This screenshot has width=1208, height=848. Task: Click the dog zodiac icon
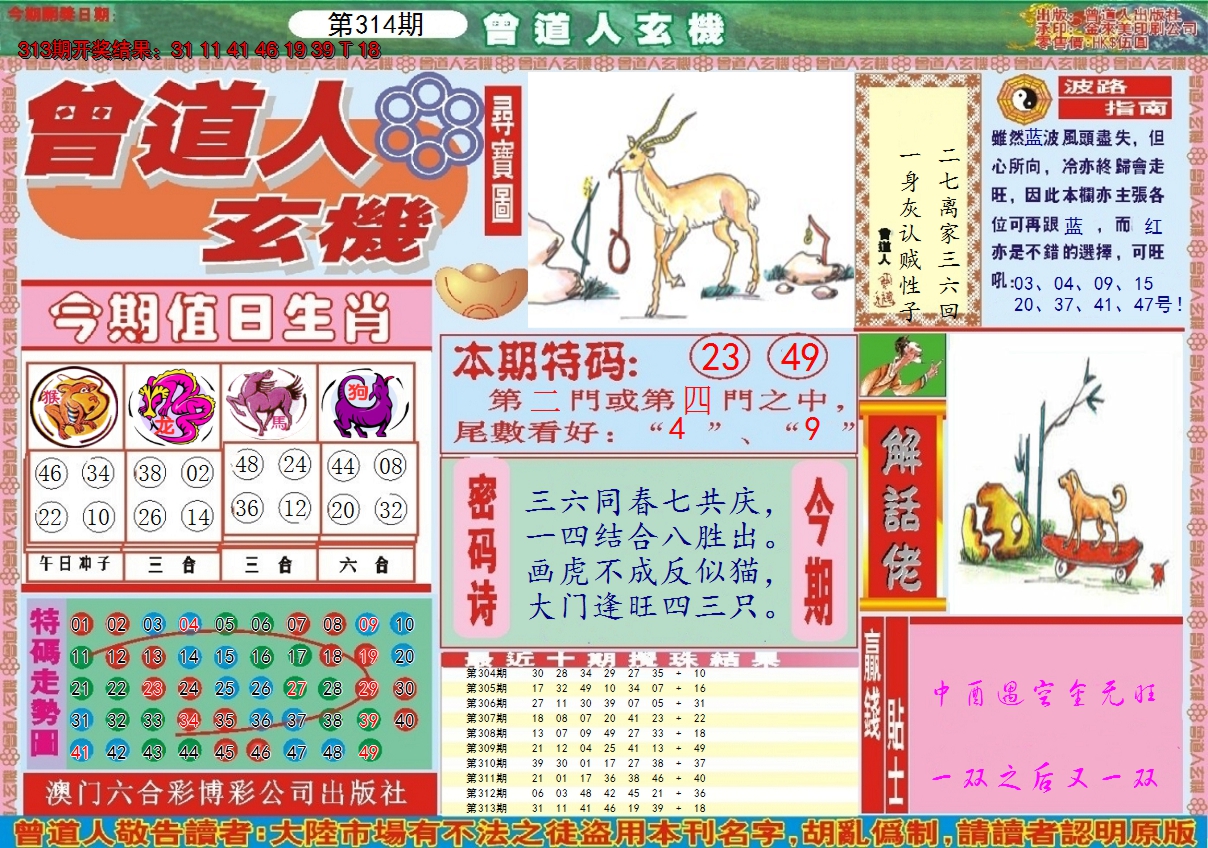pos(365,403)
